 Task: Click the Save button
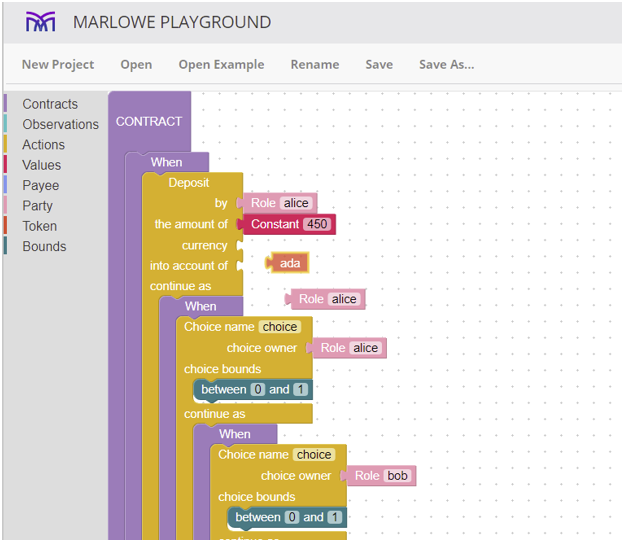(x=379, y=64)
